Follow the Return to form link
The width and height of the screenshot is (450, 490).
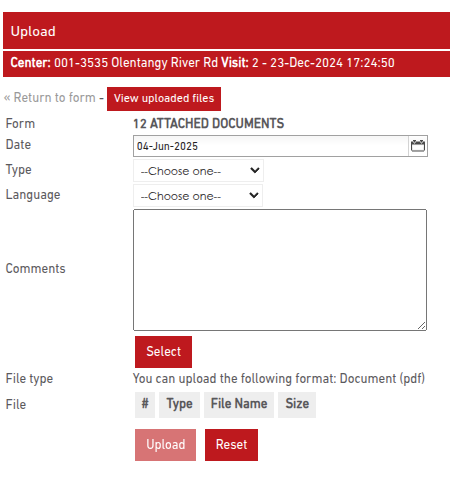click(50, 98)
